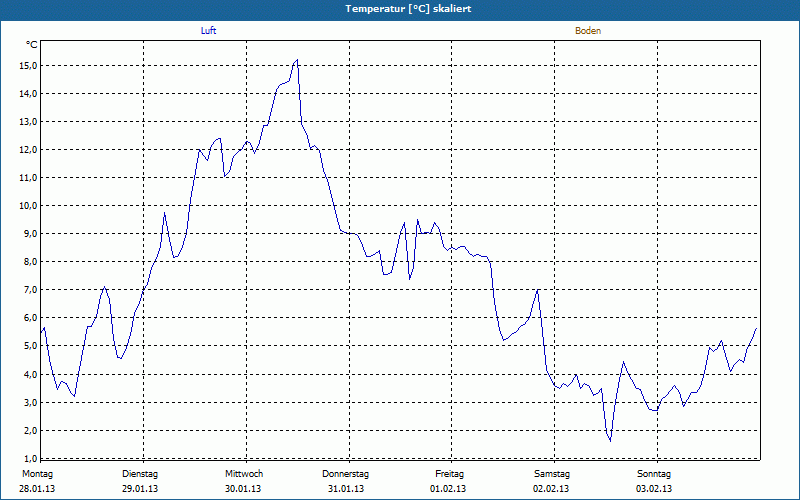Click the 'Luft' legend label
This screenshot has width=800, height=500.
pyautogui.click(x=208, y=31)
